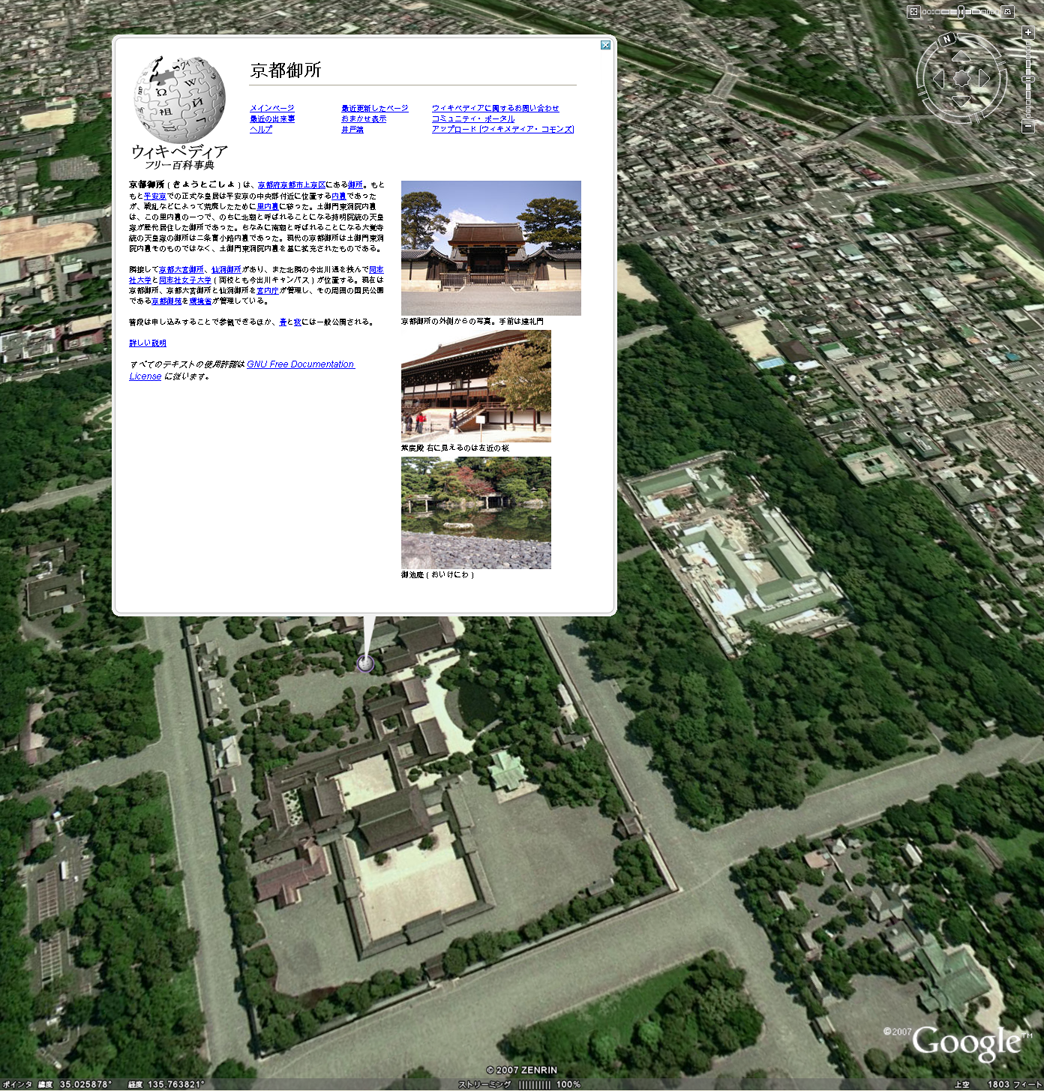The image size is (1044, 1091).
Task: Click the tilt slider handle at the top
Action: (x=960, y=11)
